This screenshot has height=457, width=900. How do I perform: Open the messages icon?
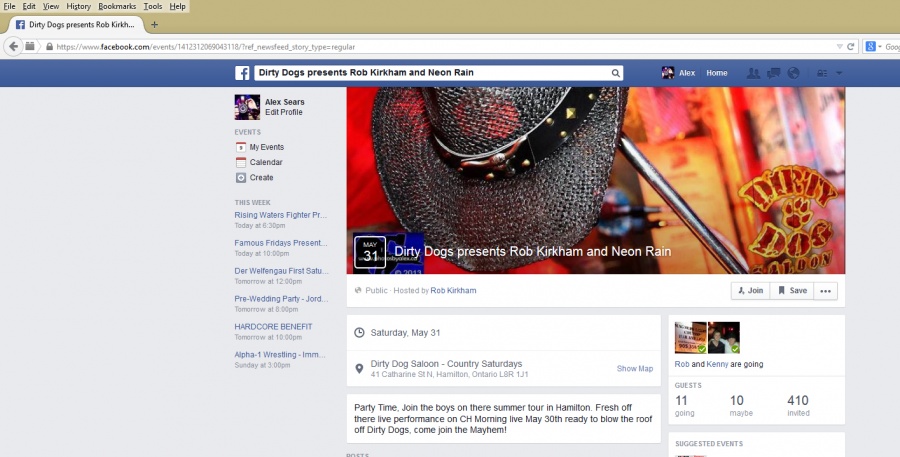pos(773,73)
